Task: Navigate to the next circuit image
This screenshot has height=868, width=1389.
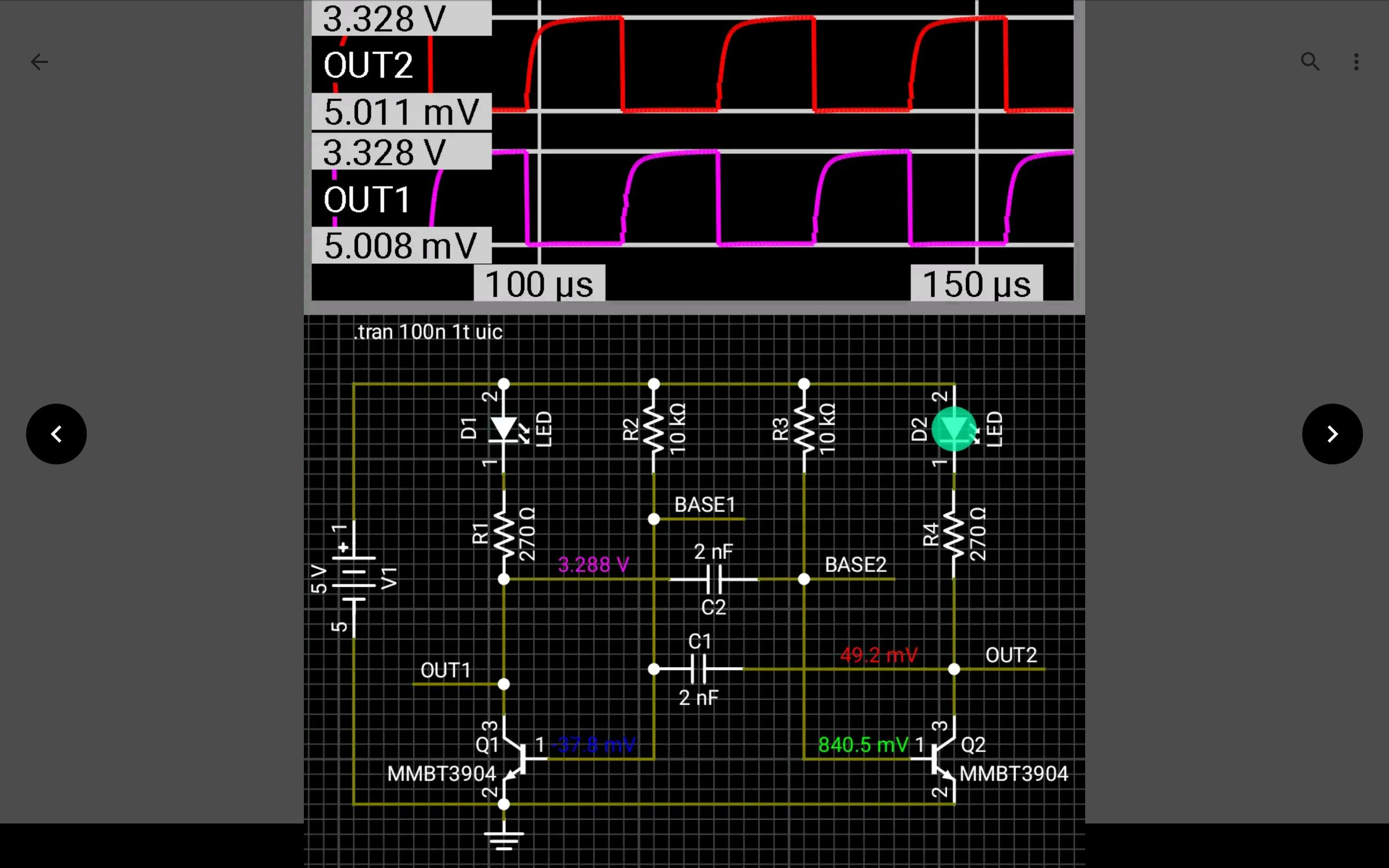Action: 1332,433
